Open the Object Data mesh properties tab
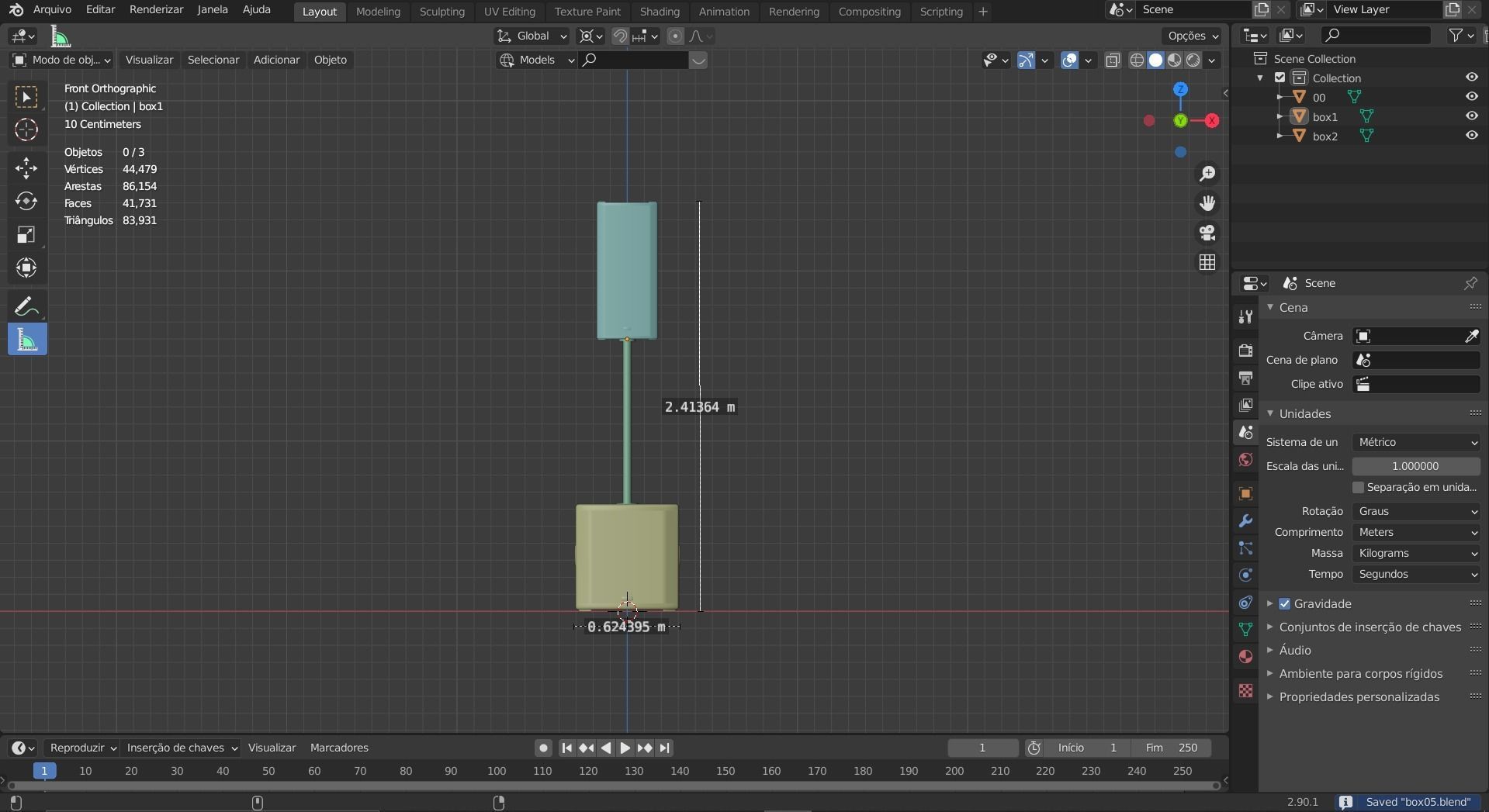 click(1245, 629)
